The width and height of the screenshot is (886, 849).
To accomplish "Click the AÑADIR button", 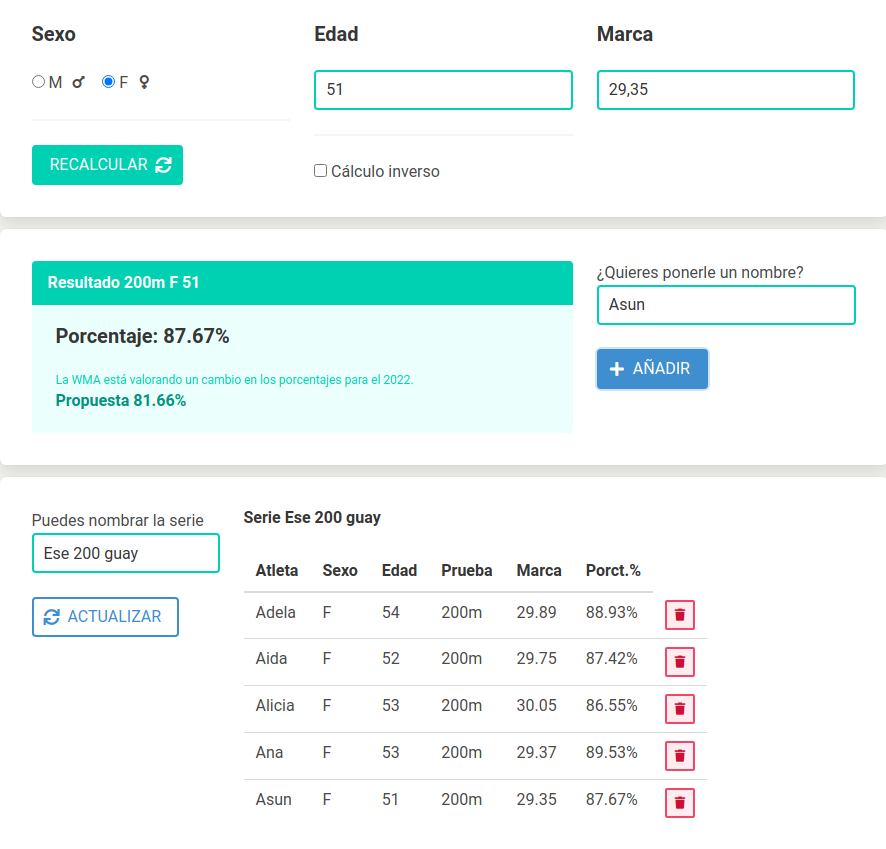I will (x=652, y=369).
